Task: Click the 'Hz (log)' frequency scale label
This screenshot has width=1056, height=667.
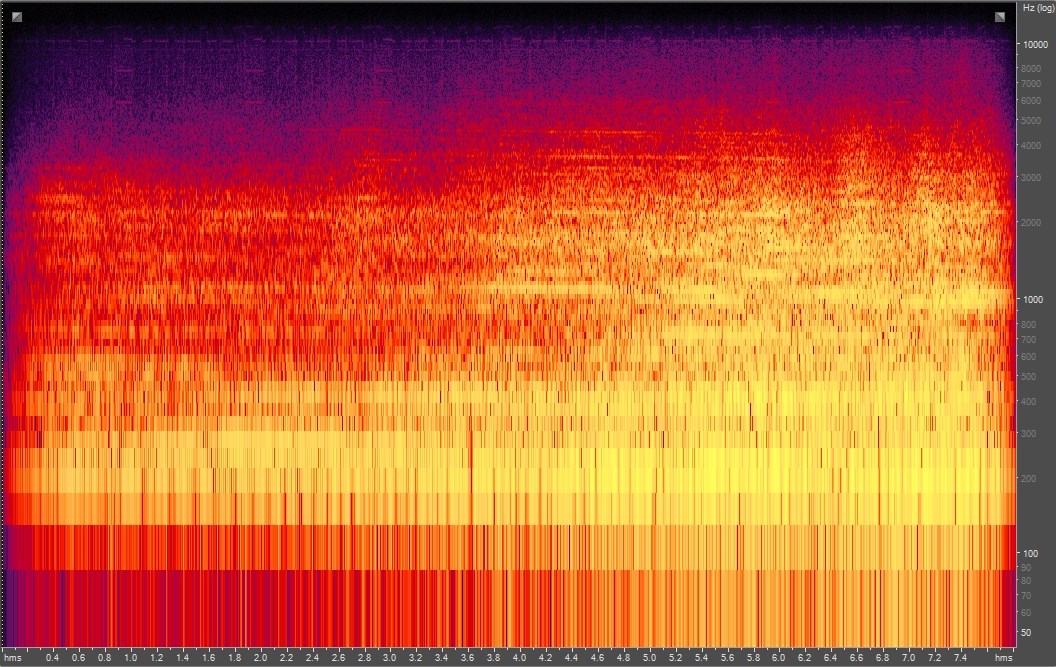Action: point(1034,8)
